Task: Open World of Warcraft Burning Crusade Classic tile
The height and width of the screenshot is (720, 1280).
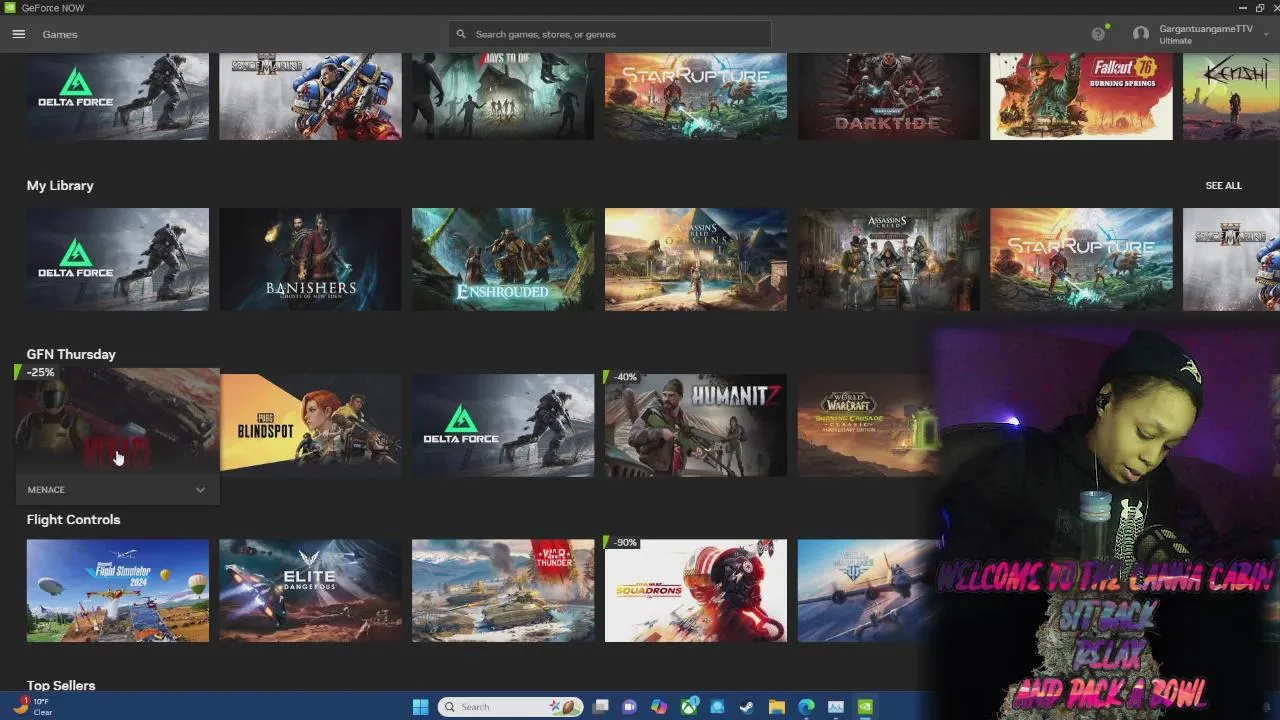Action: point(866,425)
